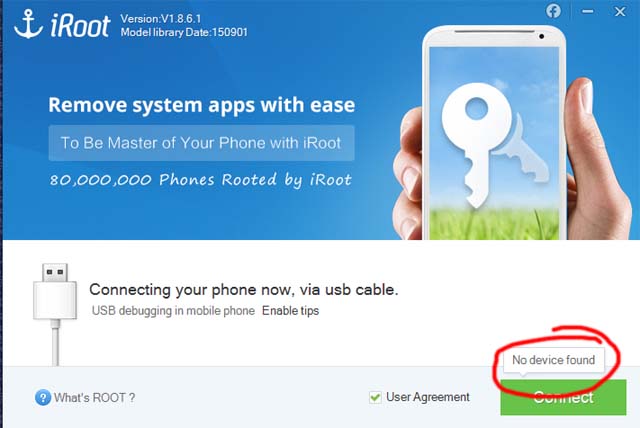Image resolution: width=640 pixels, height=428 pixels.
Task: Minimize the iRoot window
Action: (588, 11)
